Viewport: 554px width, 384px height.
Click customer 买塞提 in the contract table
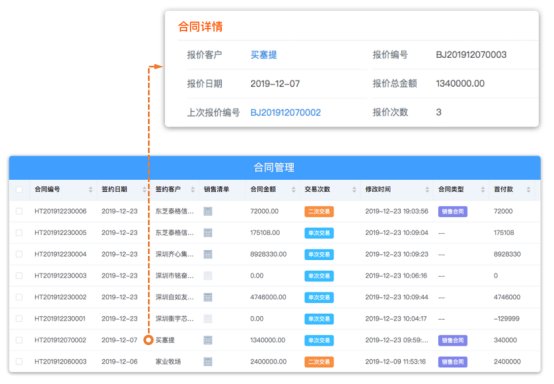pyautogui.click(x=165, y=340)
